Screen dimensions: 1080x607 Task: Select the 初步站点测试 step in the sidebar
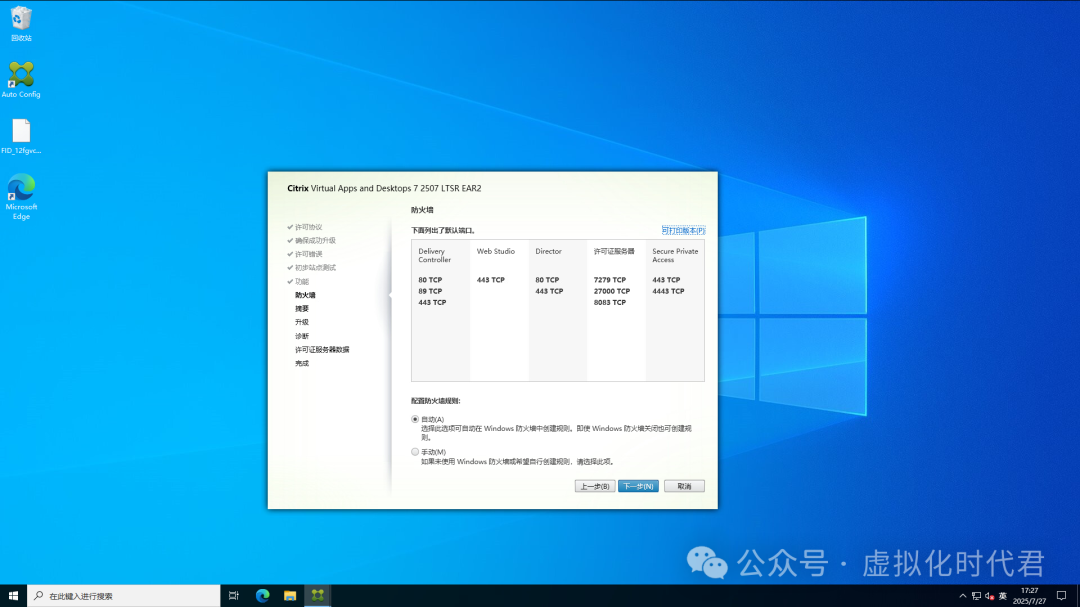(x=315, y=267)
